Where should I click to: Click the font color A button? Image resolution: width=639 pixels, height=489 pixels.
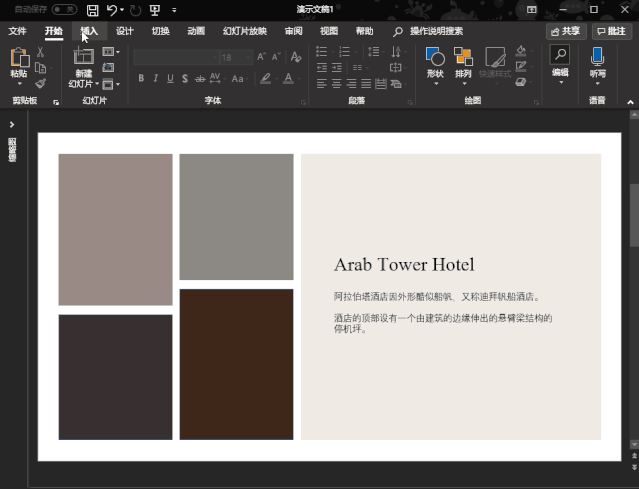point(288,78)
